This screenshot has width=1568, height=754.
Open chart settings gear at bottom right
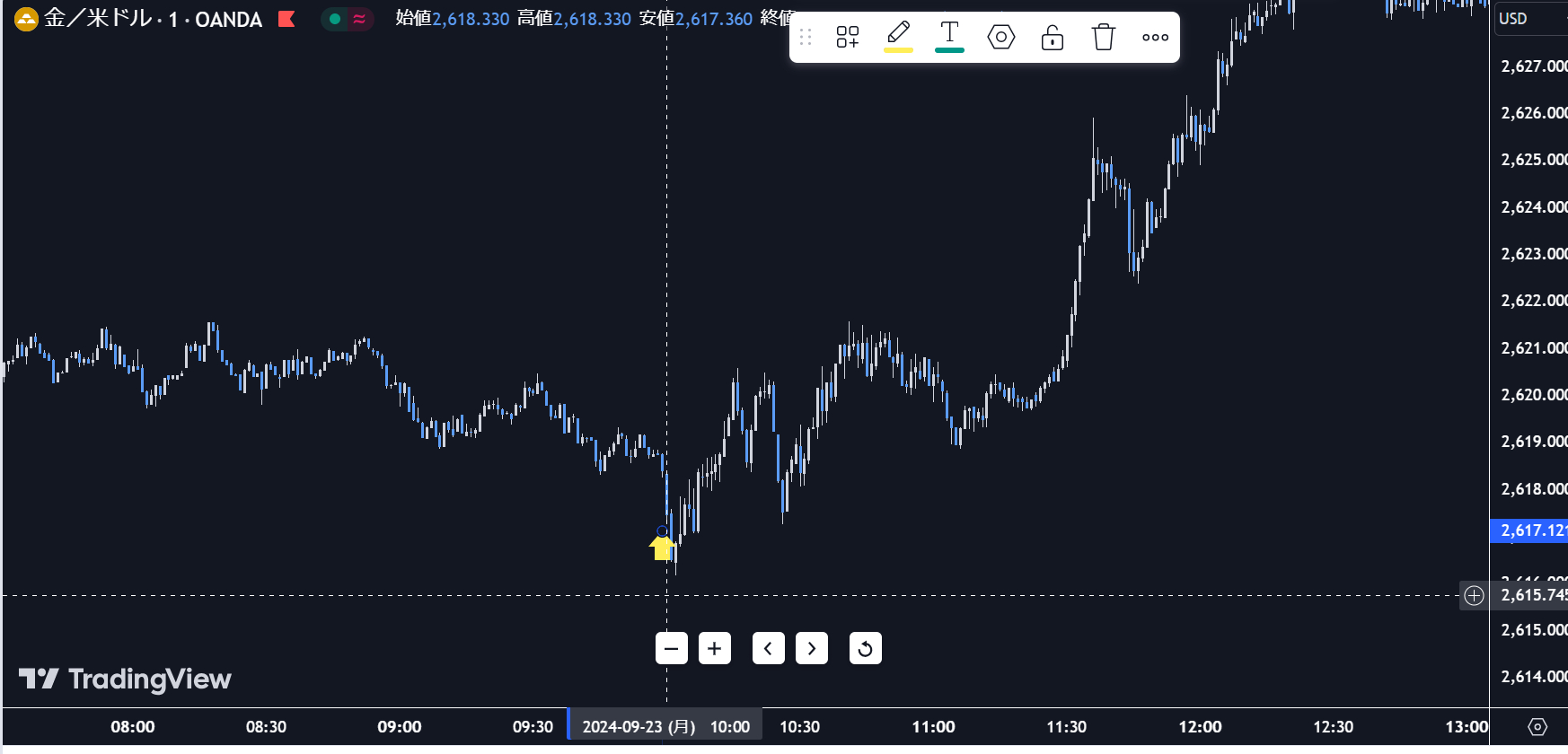click(x=1537, y=727)
